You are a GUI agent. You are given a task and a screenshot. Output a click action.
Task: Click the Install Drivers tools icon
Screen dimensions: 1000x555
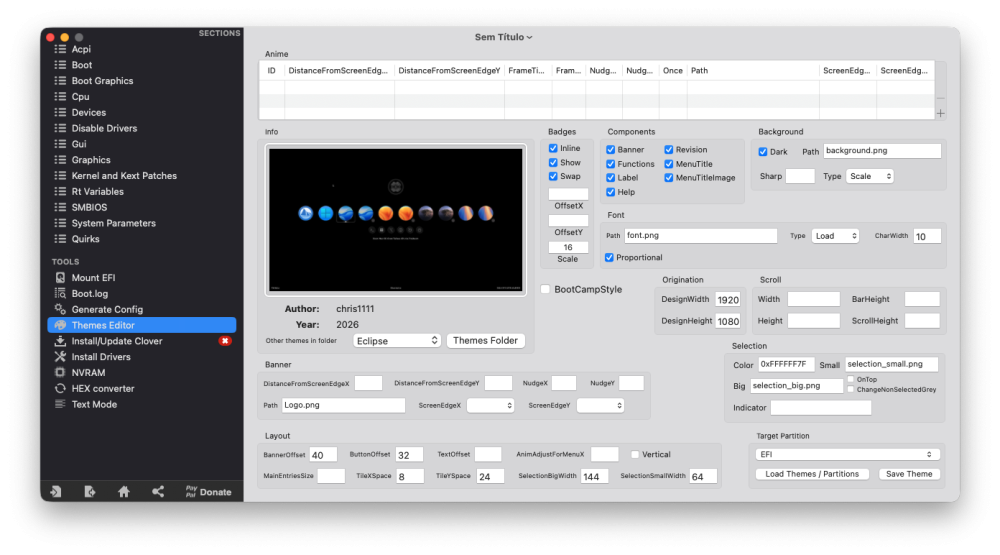click(x=60, y=357)
